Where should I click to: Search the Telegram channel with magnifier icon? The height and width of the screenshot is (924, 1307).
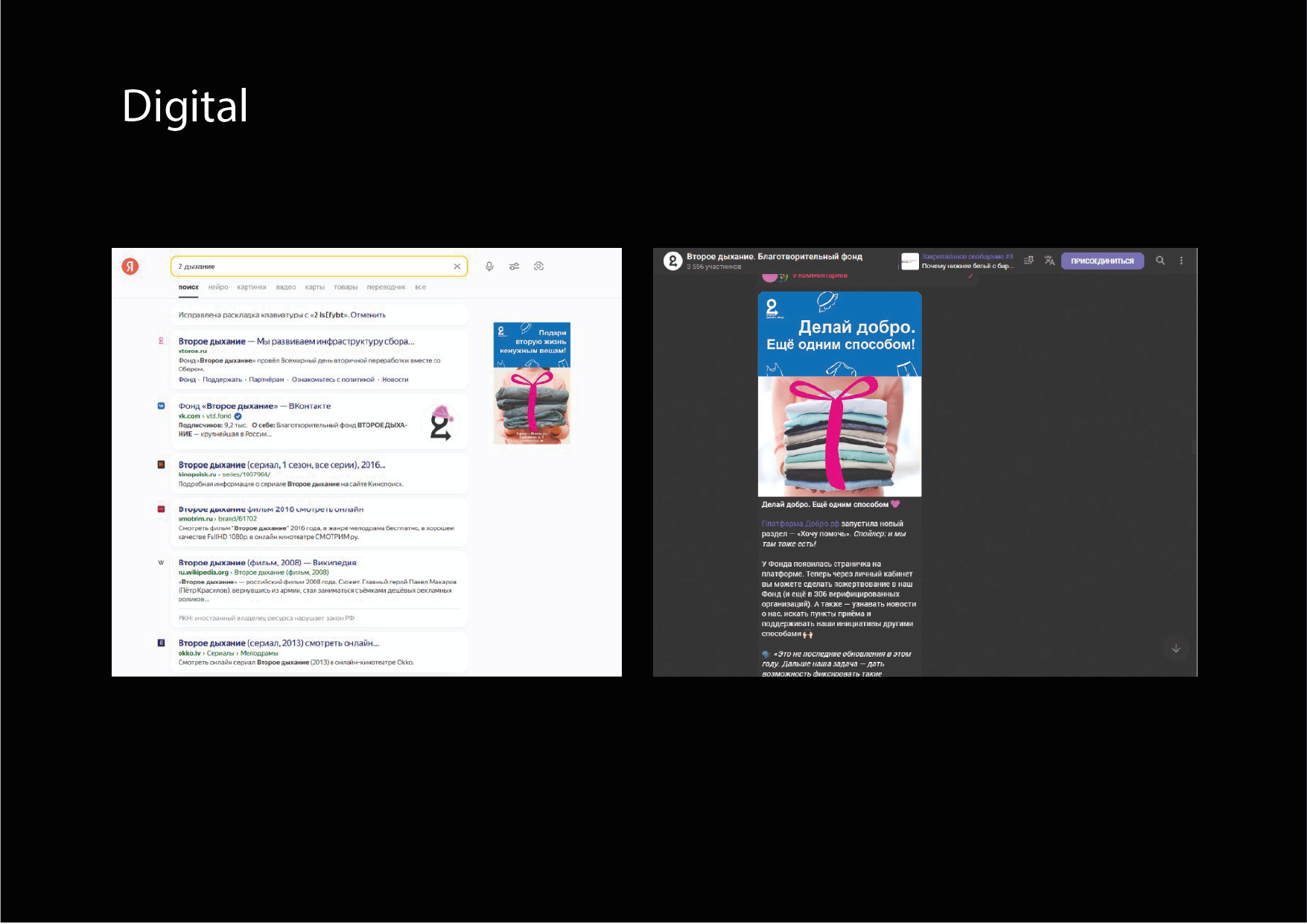[1160, 261]
